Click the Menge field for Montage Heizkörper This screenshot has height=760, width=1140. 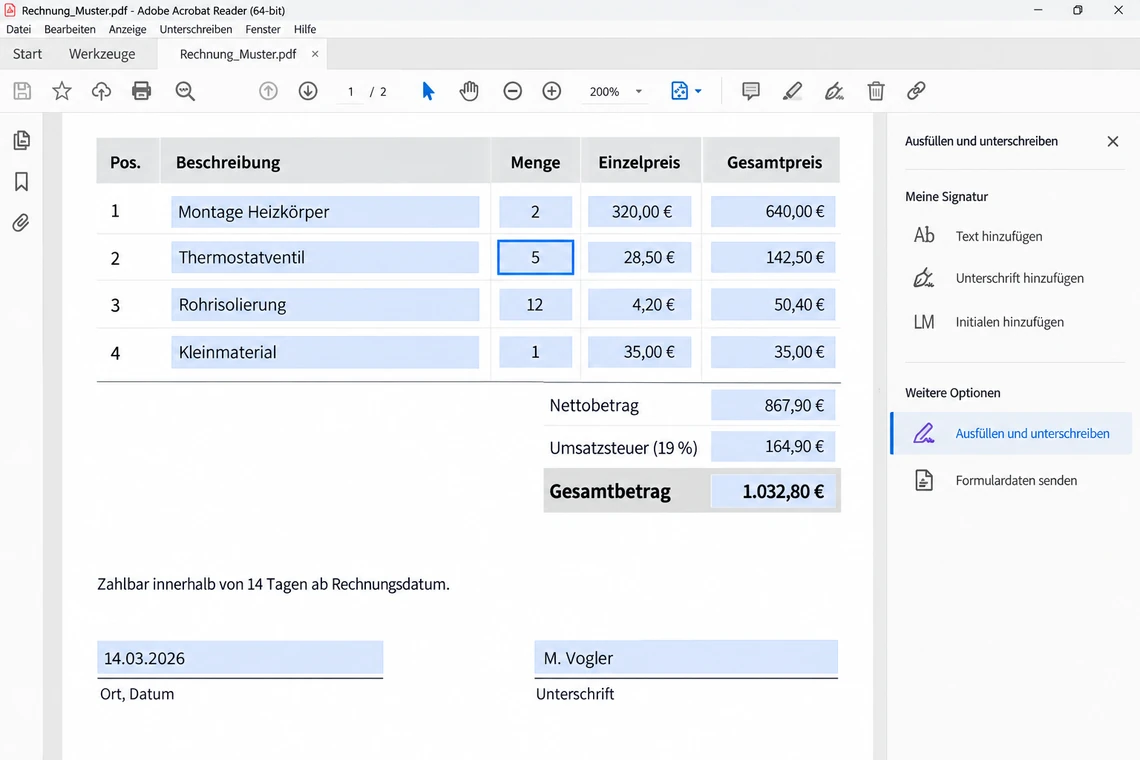pyautogui.click(x=535, y=212)
